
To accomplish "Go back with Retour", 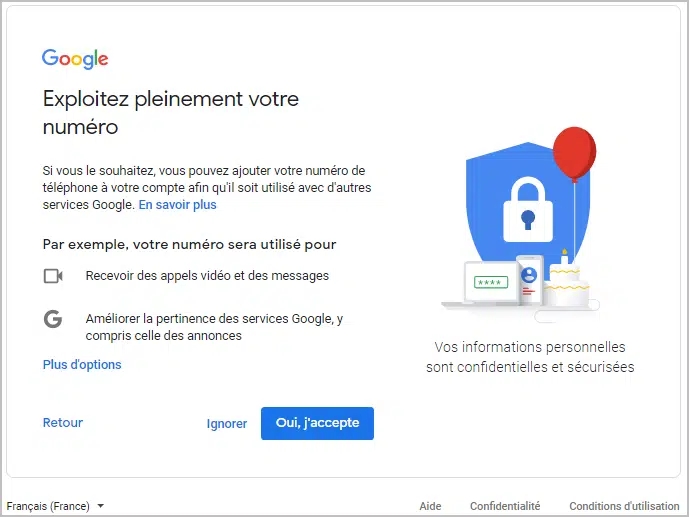I will point(63,423).
